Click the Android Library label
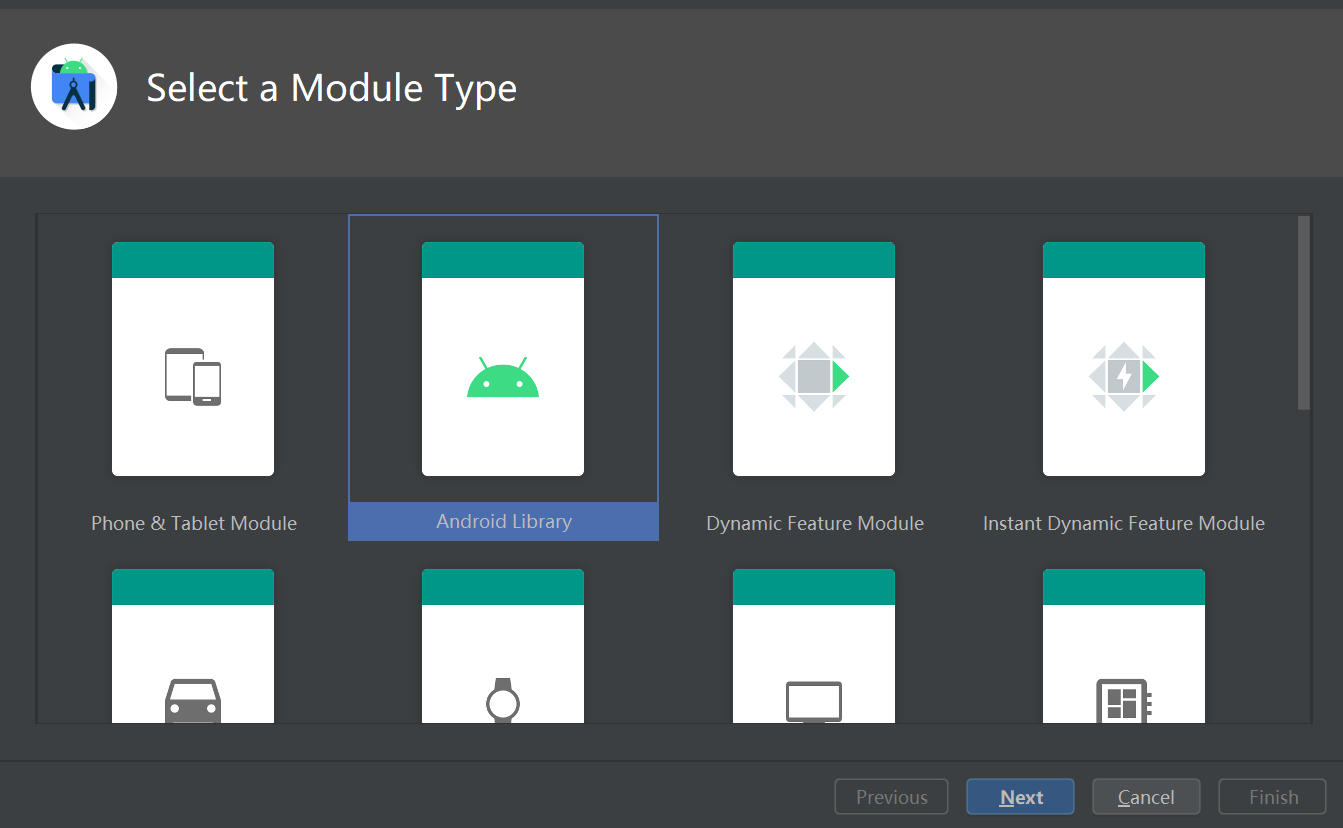 (x=504, y=521)
